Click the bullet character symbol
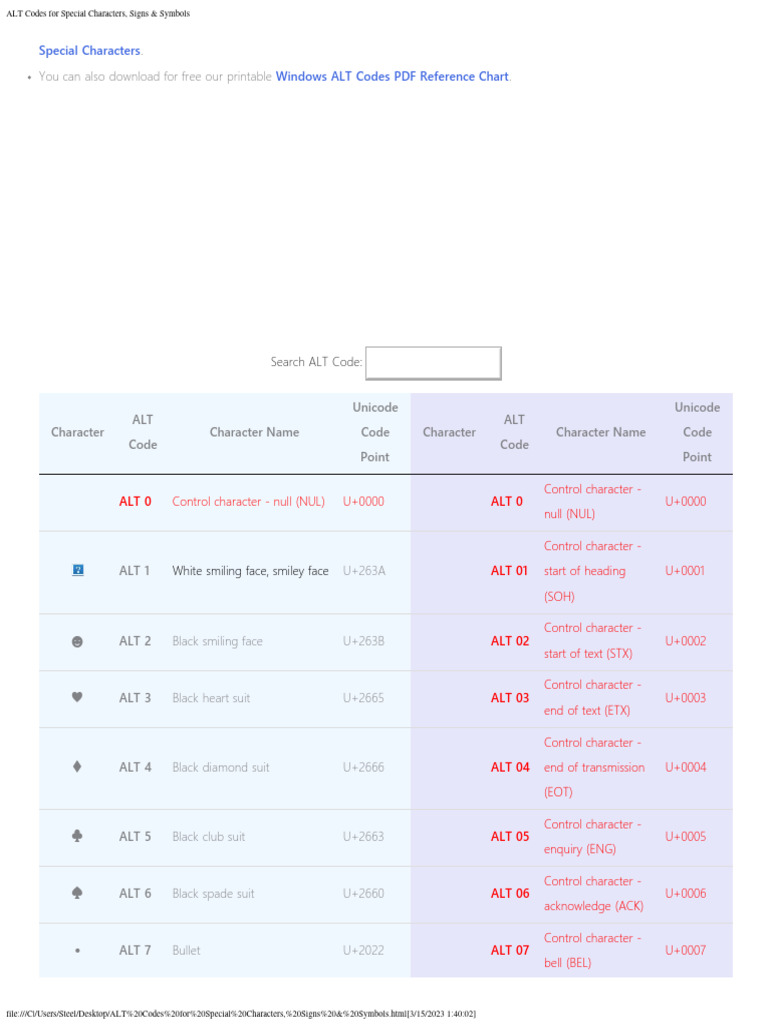The image size is (768, 1024). (78, 951)
